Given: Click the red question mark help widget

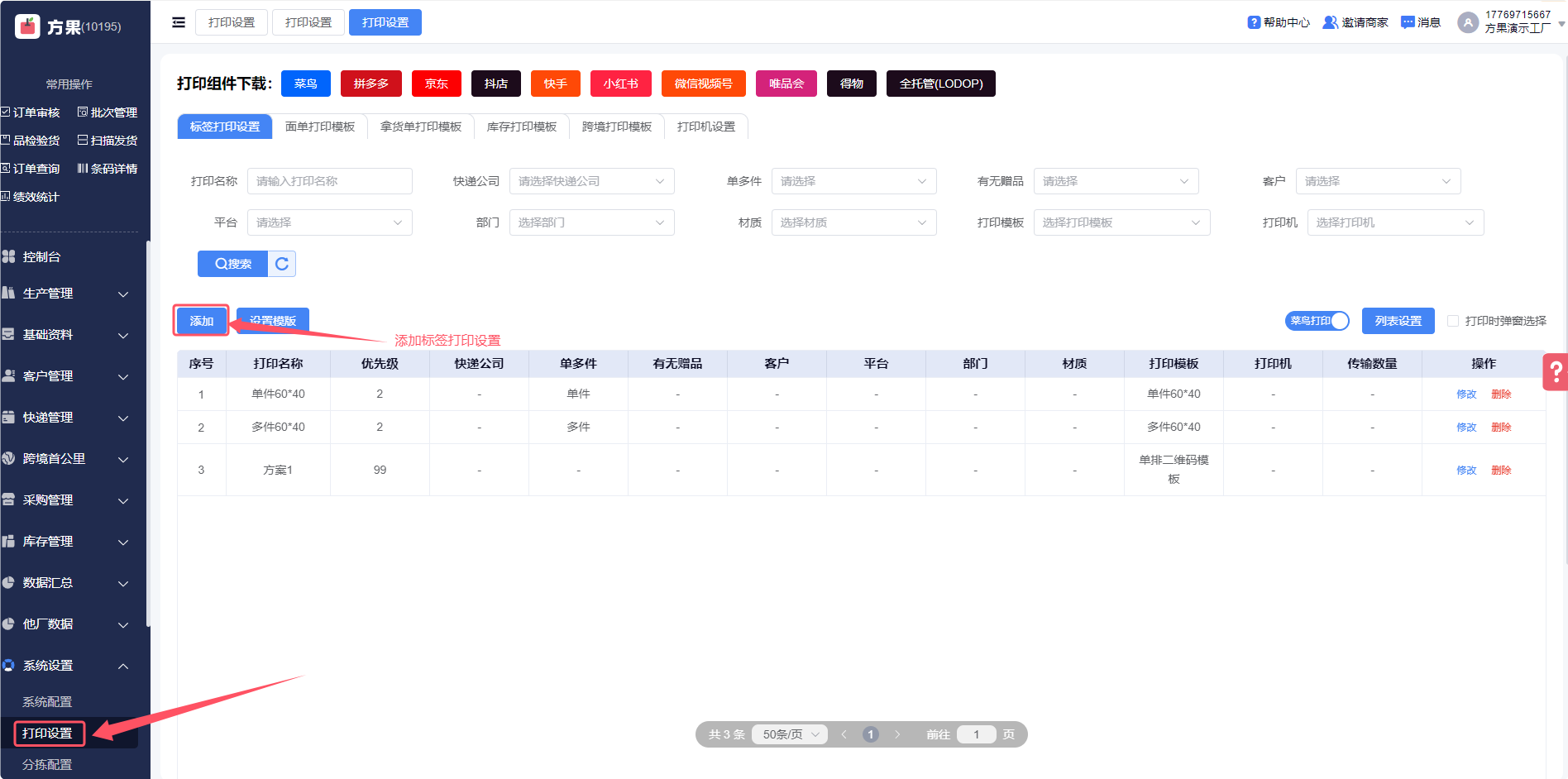Looking at the screenshot, I should coord(1556,372).
